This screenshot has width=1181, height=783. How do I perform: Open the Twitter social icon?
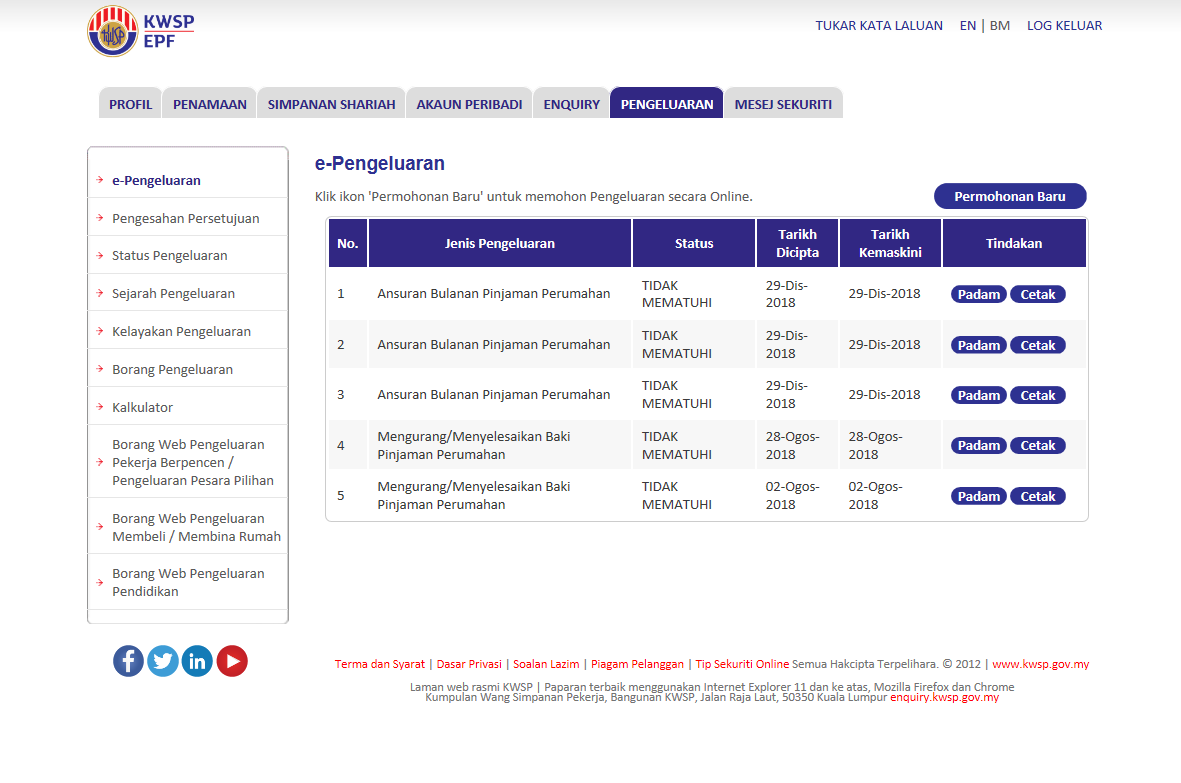163,661
